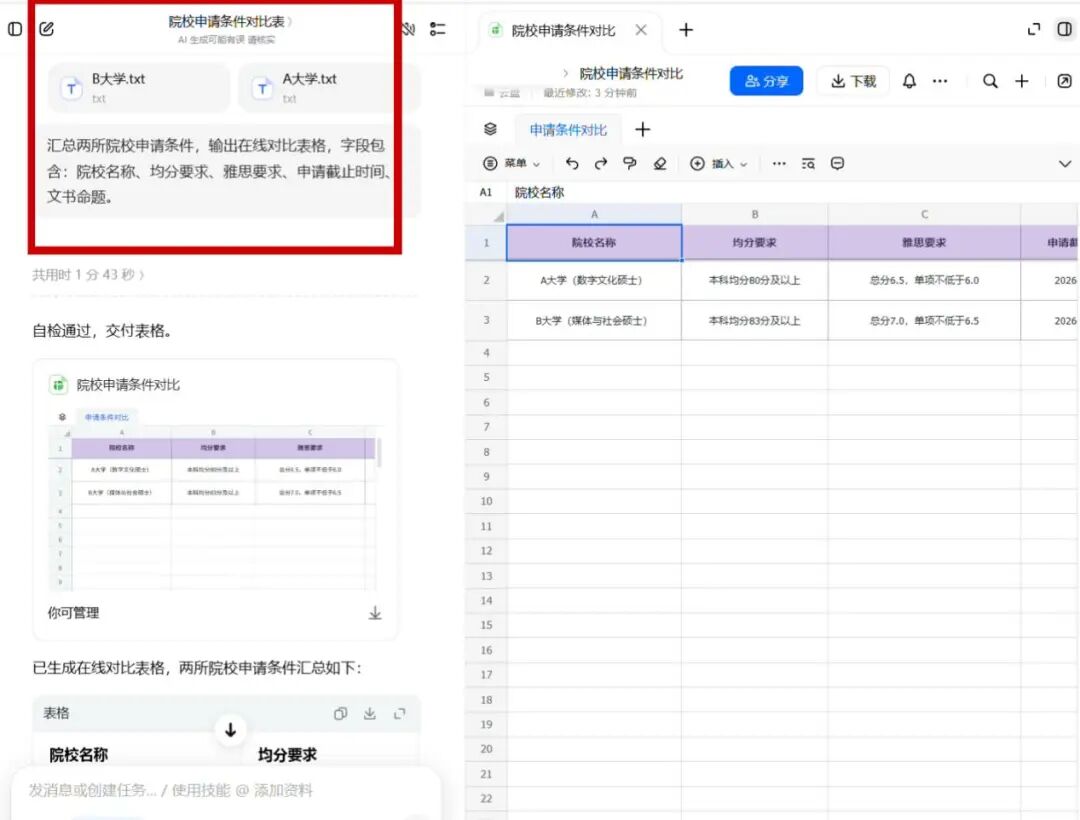Viewport: 1080px width, 820px height.
Task: Open notifications bell icon
Action: click(909, 81)
